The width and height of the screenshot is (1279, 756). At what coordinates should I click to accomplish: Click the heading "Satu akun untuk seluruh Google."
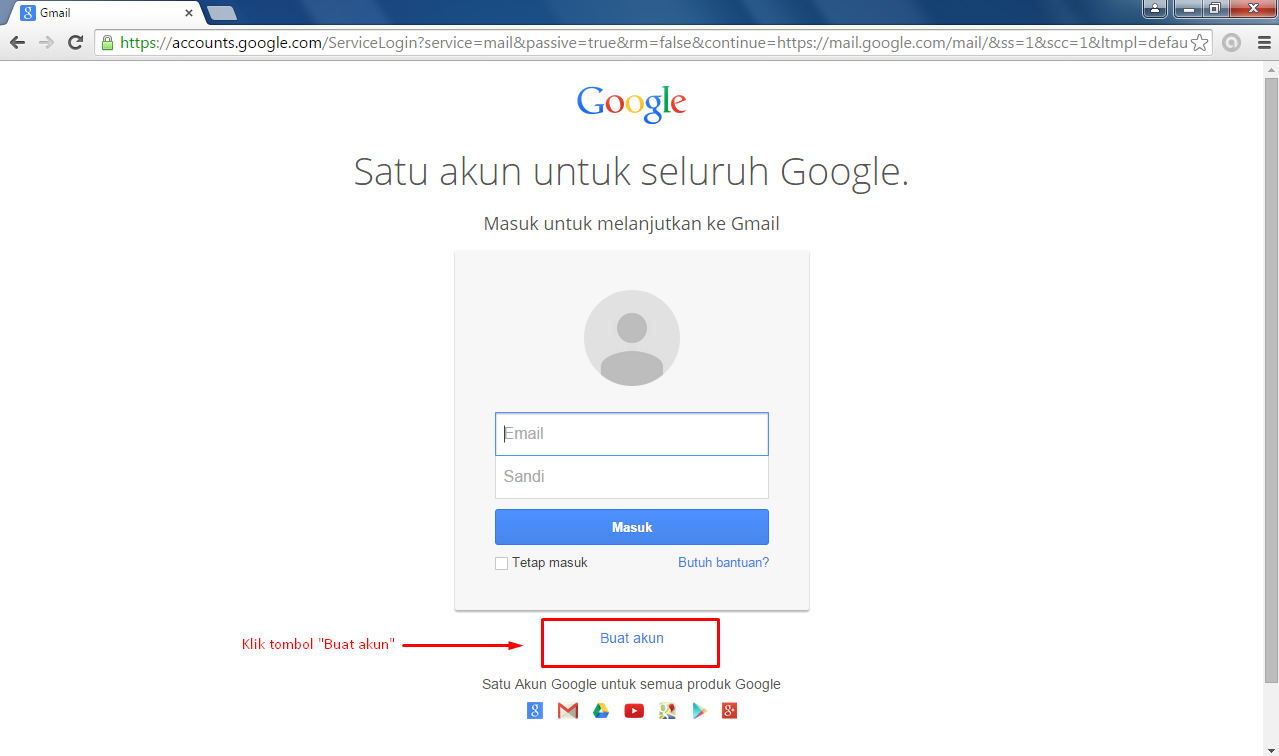632,172
